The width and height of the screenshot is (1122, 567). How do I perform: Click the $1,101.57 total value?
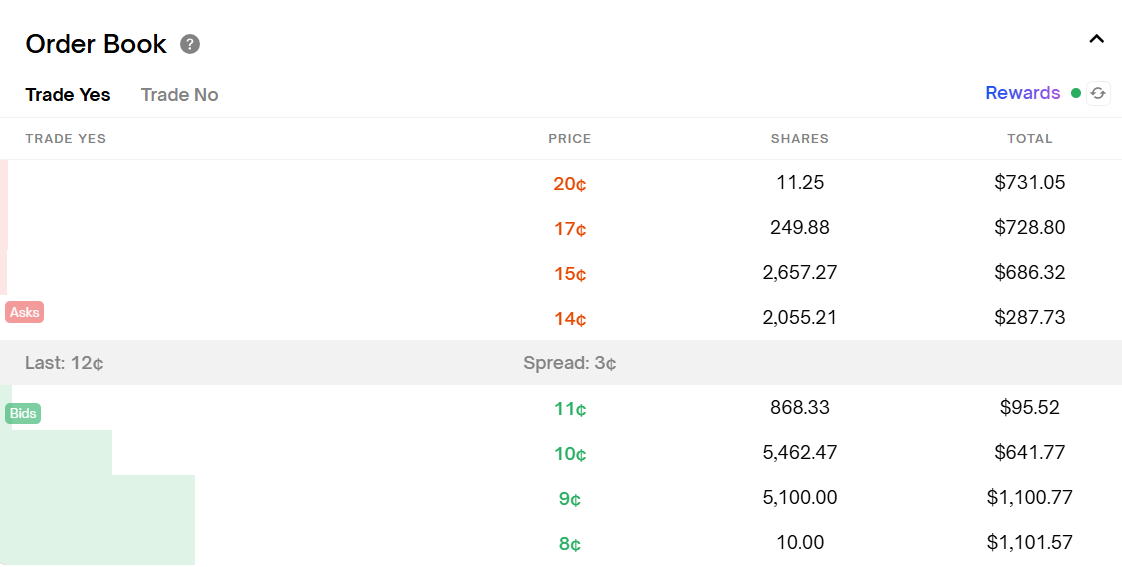[1029, 542]
